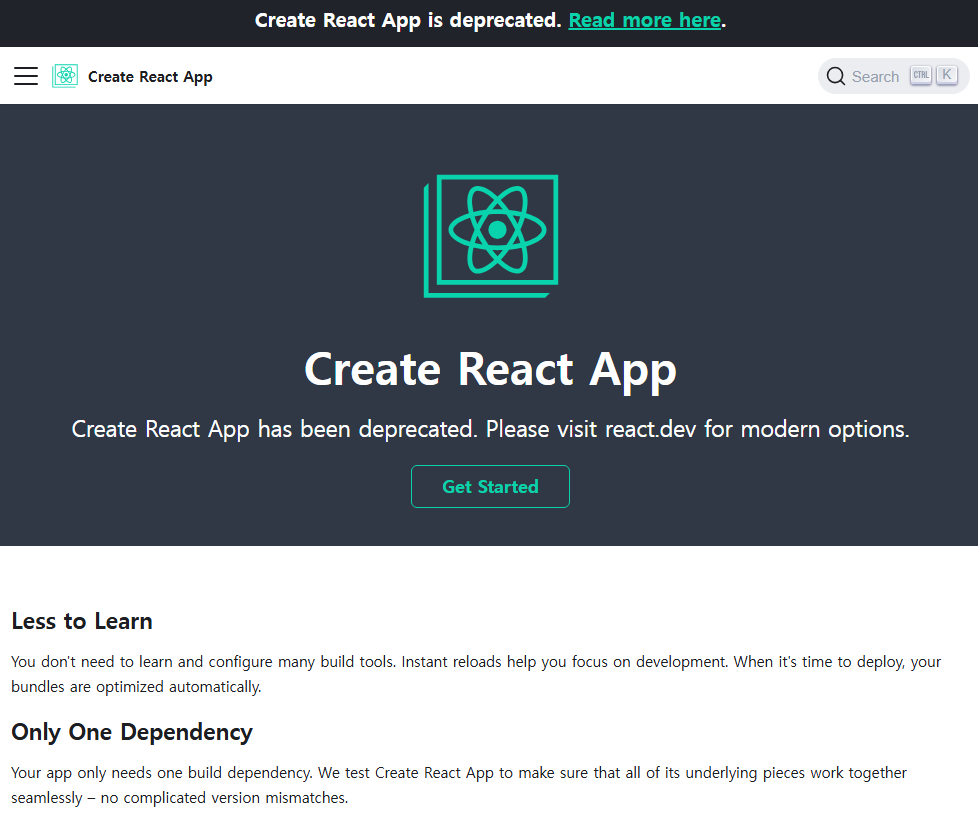Click the 'Create React App is deprecated.' banner text
Screen dimensions: 978x829
click(x=408, y=20)
